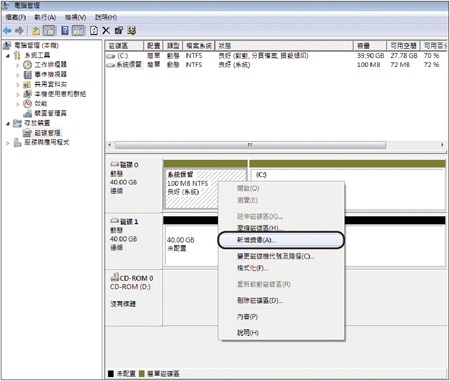The height and width of the screenshot is (381, 450).
Task: Choose 壓縮磁碟區(H)... from the context menu
Action: point(281,228)
